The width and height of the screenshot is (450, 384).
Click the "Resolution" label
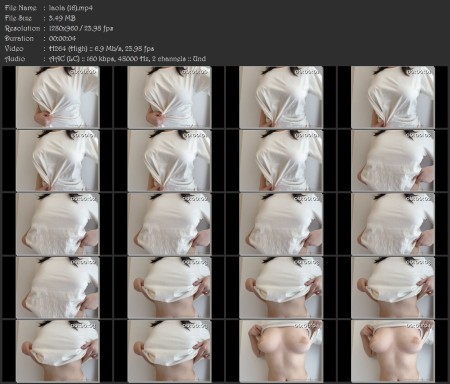22,28
